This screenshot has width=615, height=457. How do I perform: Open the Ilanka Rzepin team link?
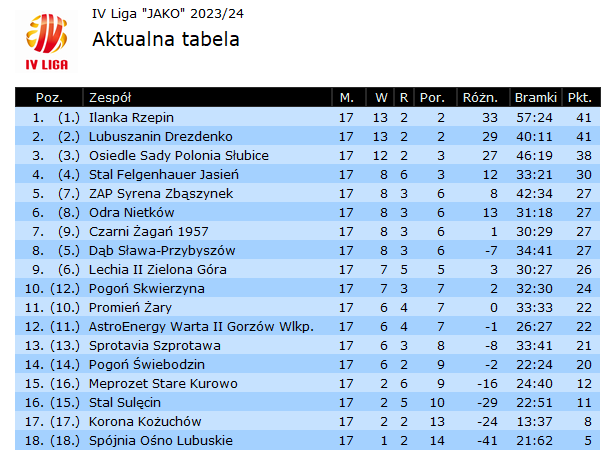point(131,117)
